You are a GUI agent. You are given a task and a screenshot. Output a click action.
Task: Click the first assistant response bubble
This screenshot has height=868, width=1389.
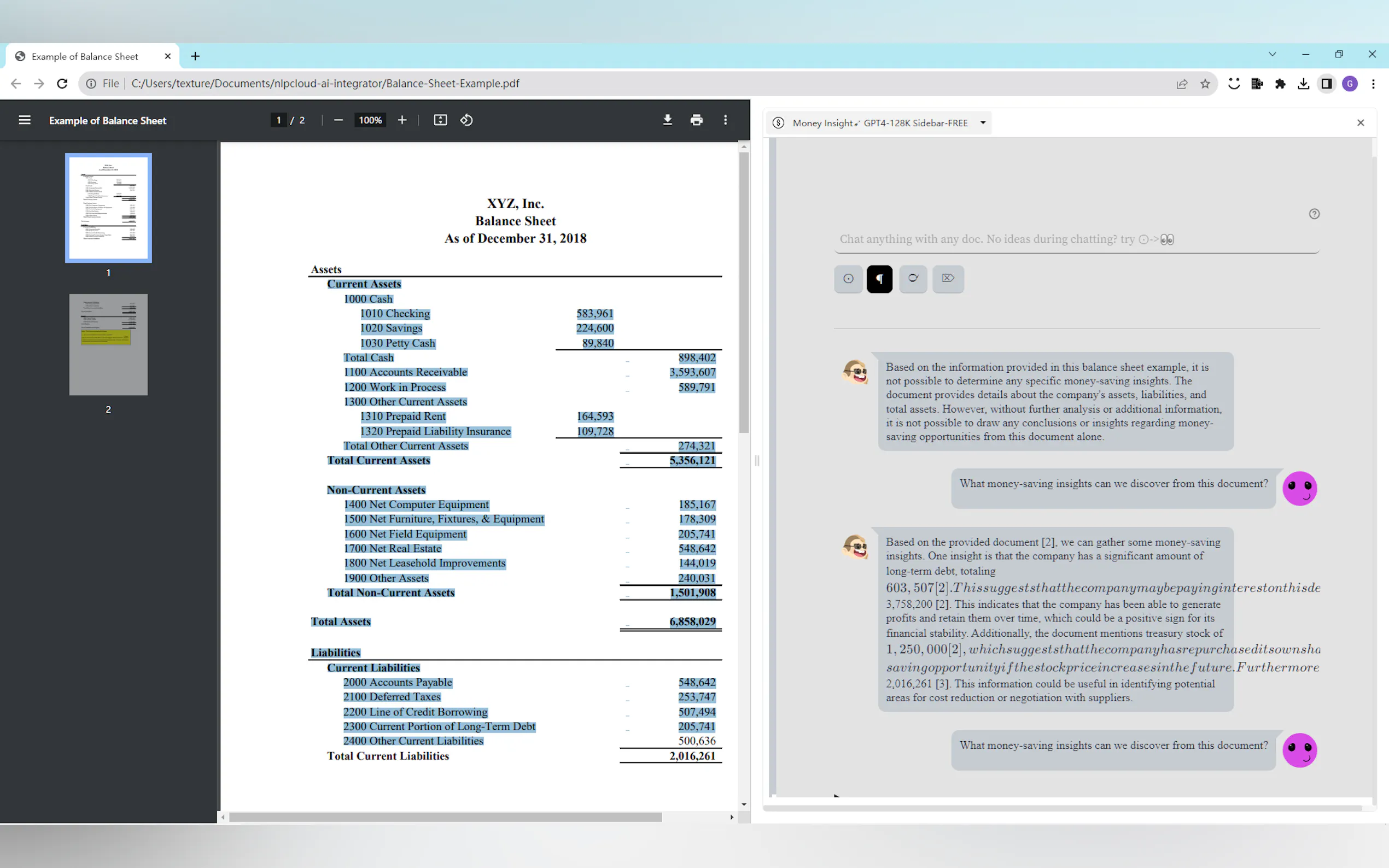[1055, 401]
